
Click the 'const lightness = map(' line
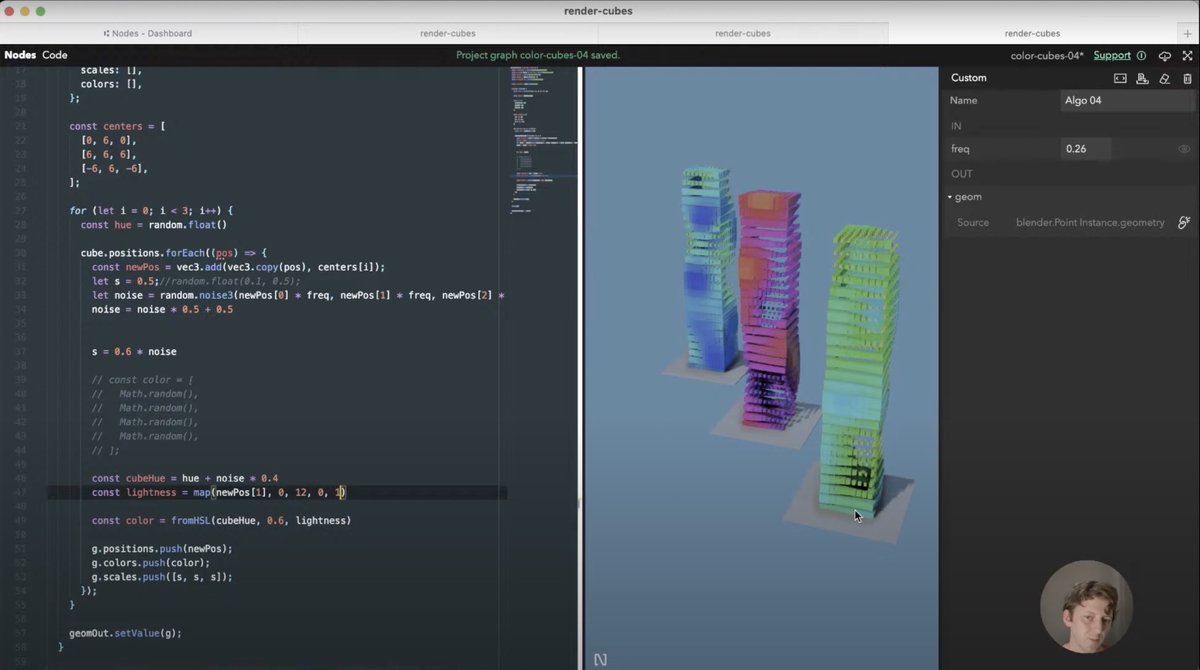[218, 492]
